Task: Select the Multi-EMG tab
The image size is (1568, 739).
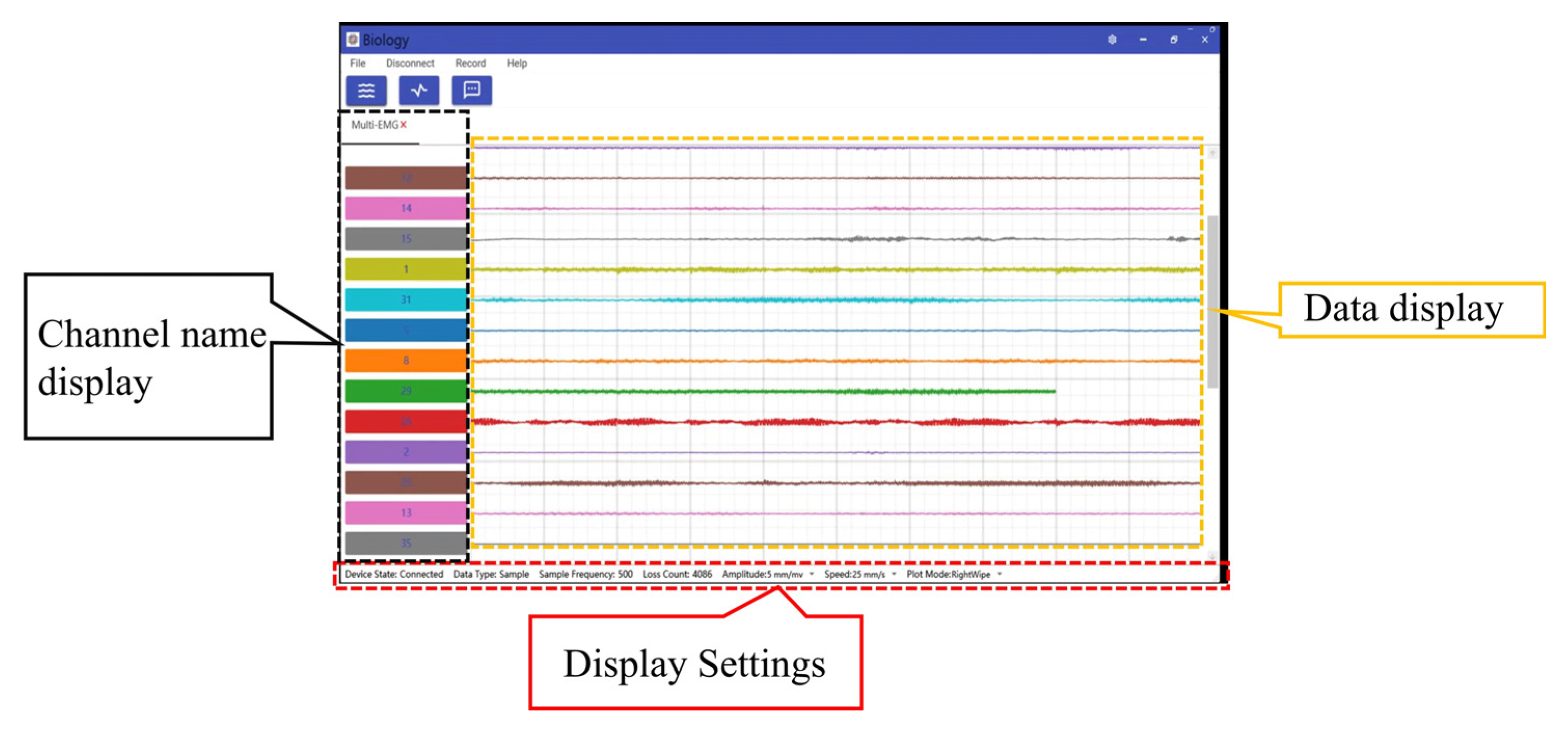Action: pyautogui.click(x=374, y=125)
